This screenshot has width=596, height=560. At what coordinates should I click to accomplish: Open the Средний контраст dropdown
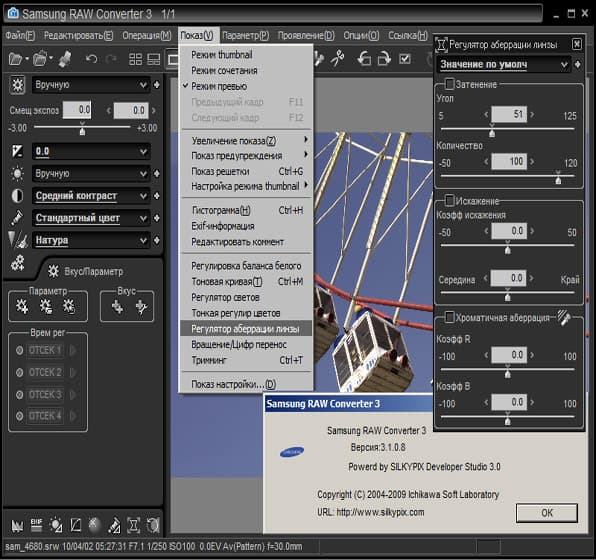point(91,196)
